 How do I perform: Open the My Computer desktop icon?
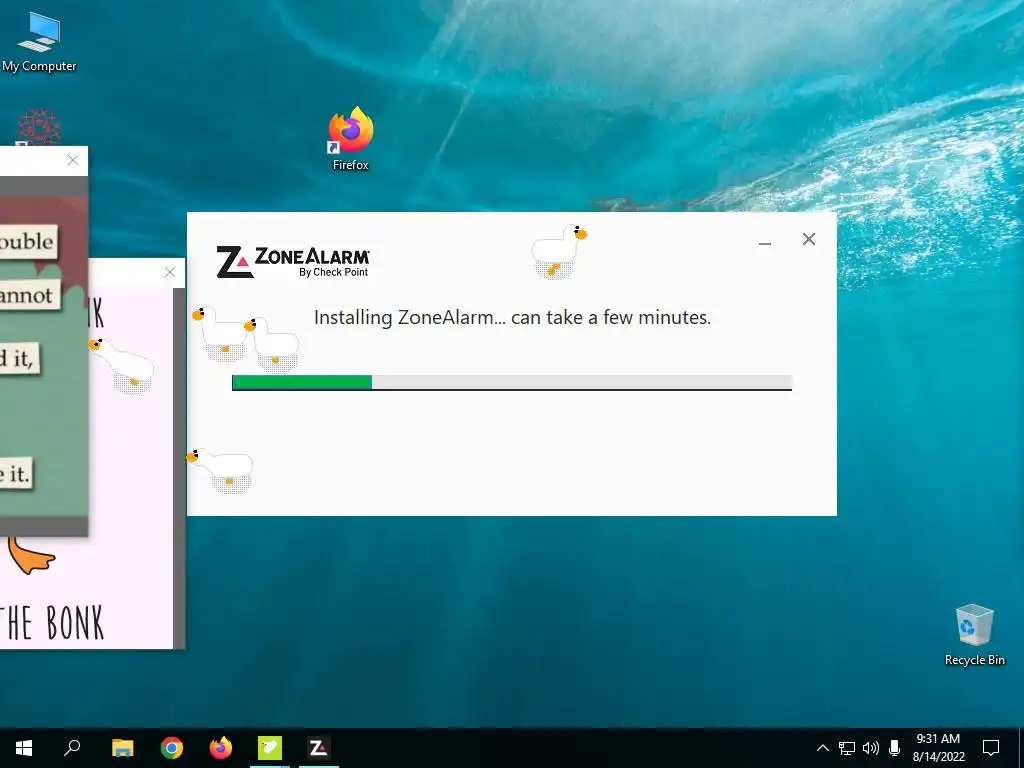pos(39,42)
